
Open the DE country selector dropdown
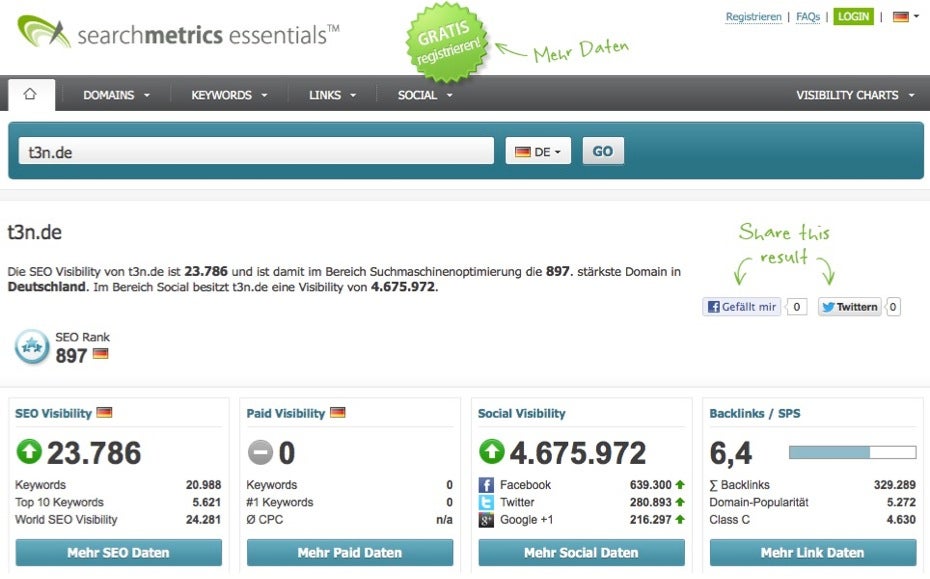538,151
